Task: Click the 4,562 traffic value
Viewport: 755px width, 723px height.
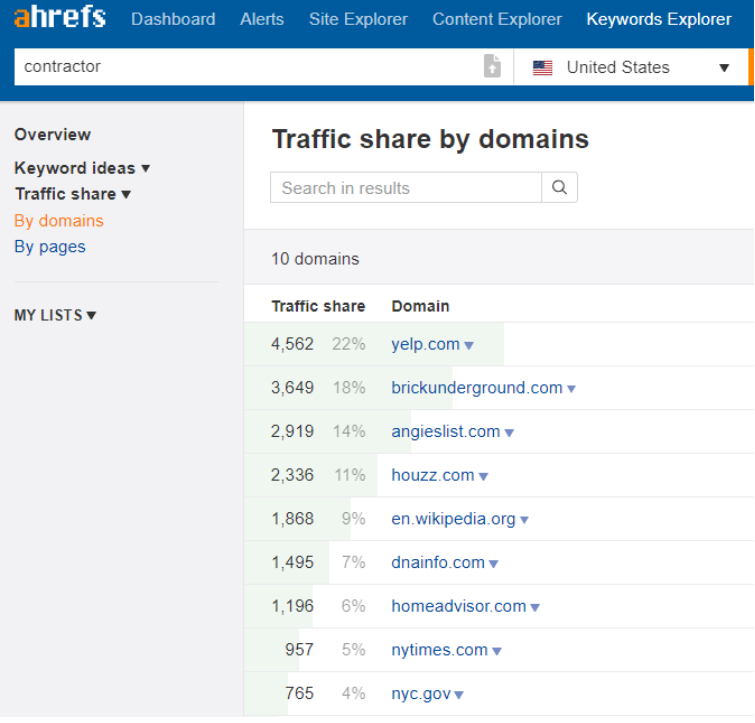Action: 292,344
